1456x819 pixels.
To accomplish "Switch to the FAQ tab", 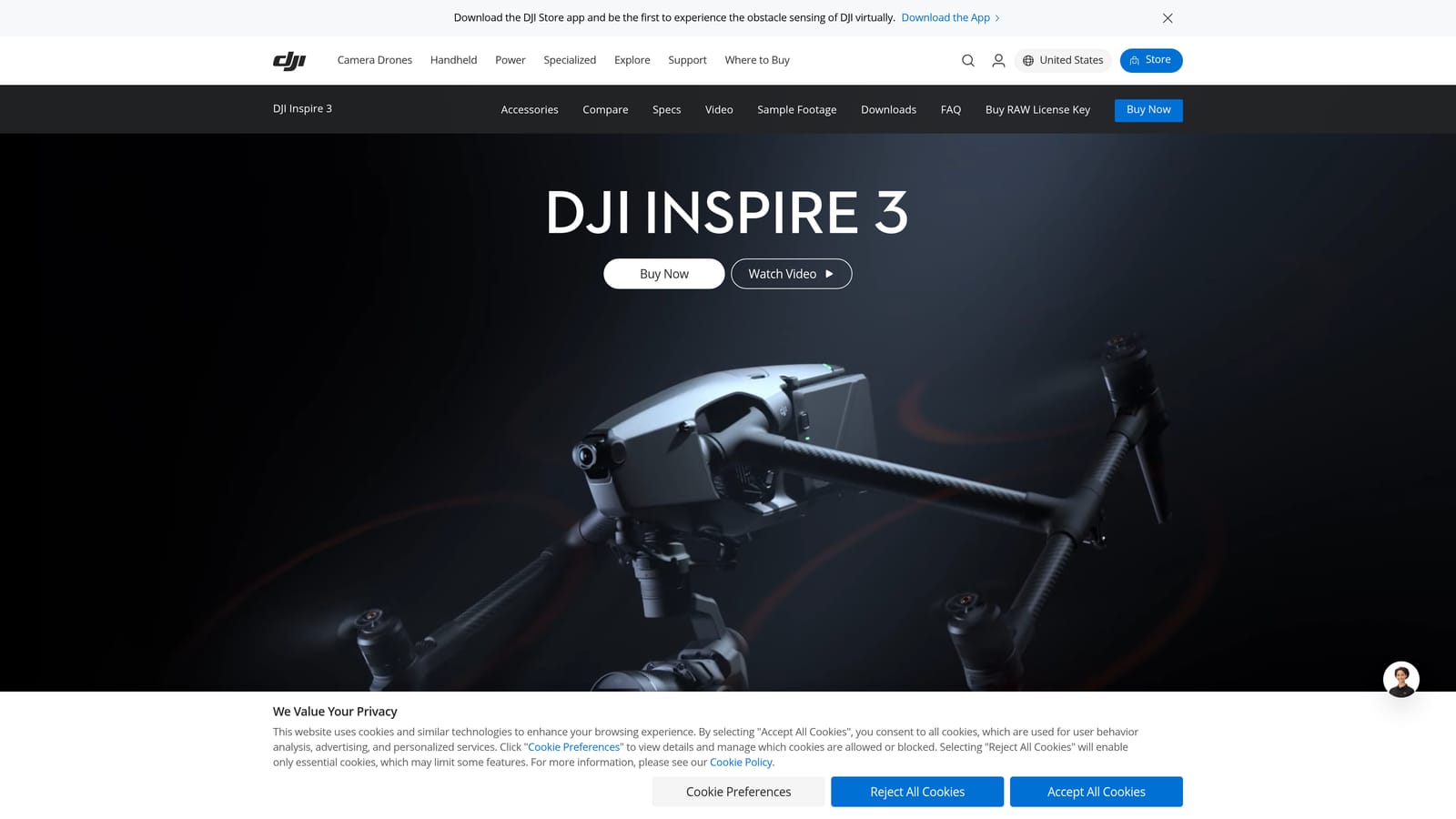I will pos(951,109).
